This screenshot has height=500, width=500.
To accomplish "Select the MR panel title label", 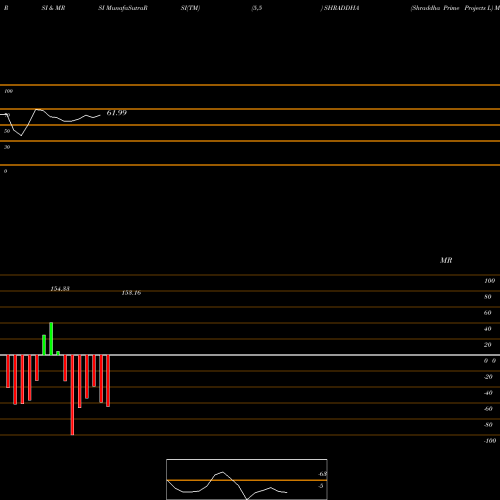I will tap(446, 261).
